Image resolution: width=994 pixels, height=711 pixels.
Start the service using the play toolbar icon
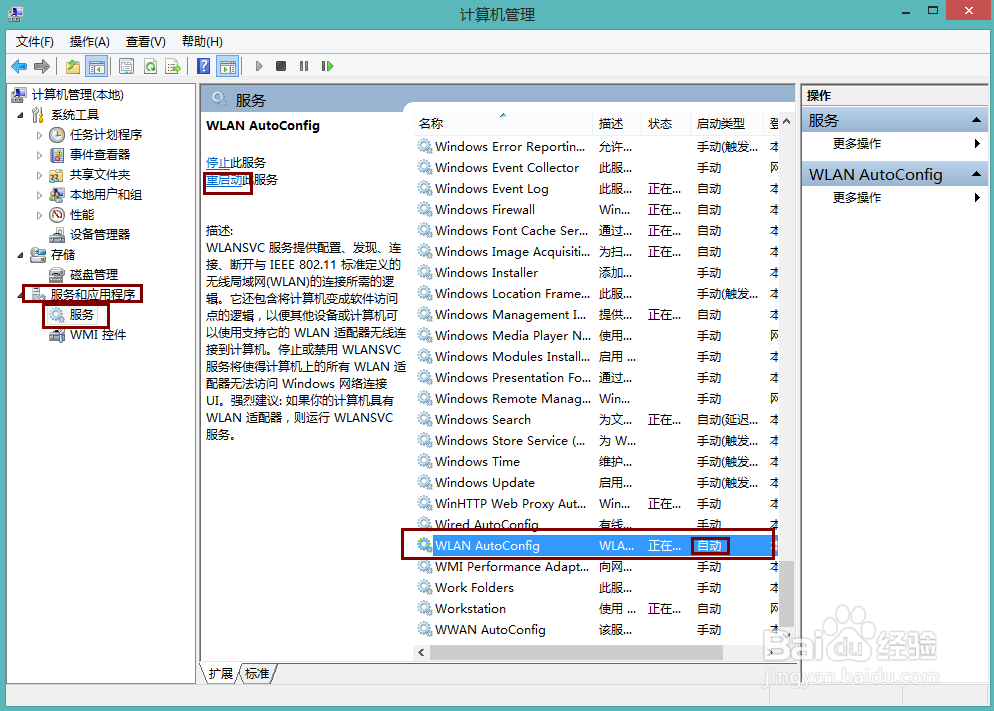(x=258, y=66)
